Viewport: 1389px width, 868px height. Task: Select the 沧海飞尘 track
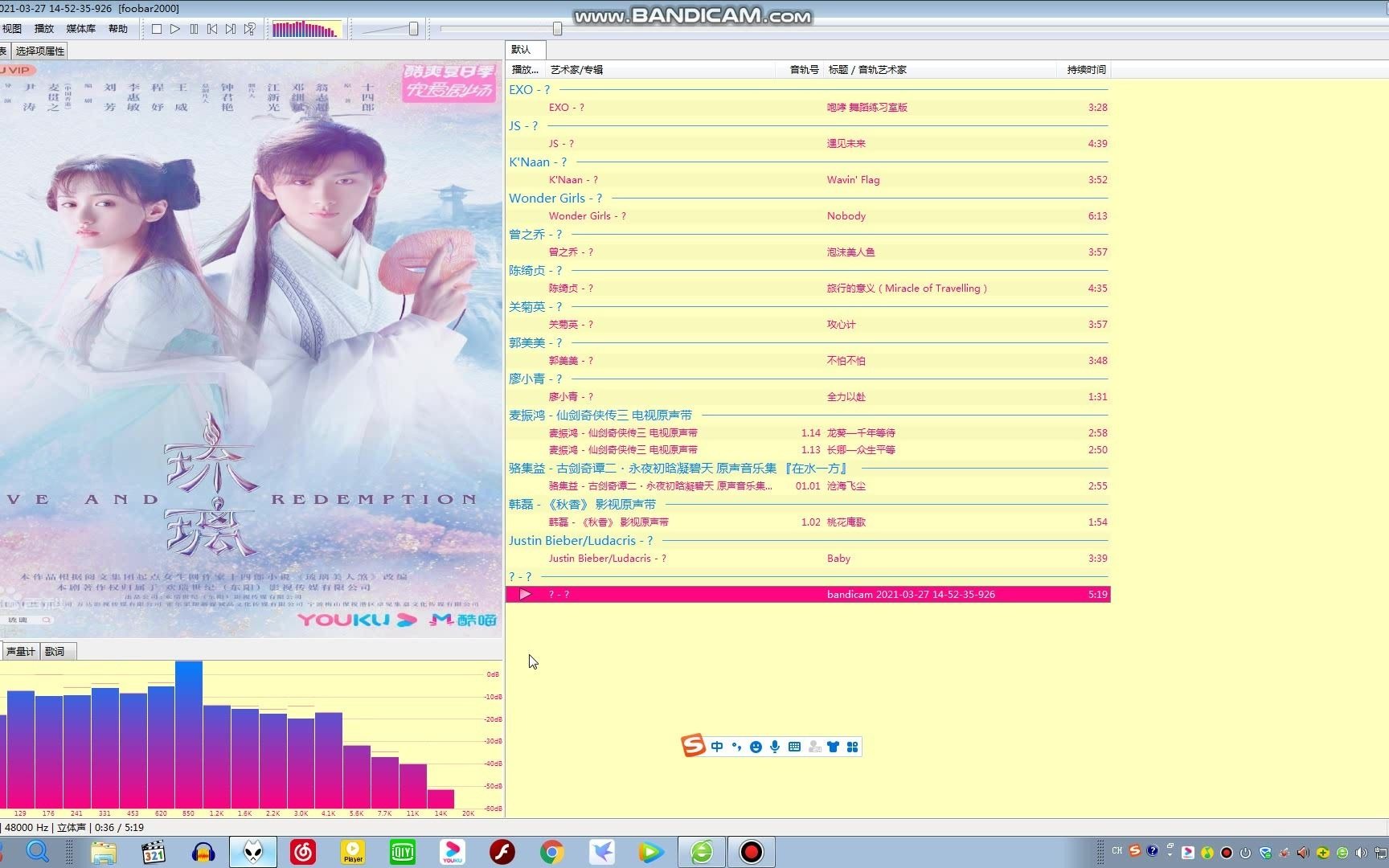click(x=808, y=486)
